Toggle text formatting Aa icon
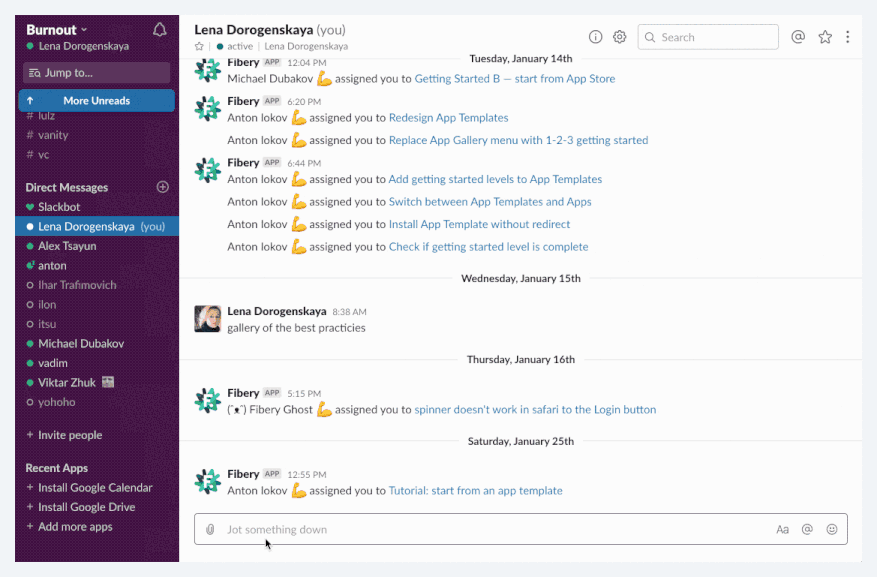 pos(782,529)
